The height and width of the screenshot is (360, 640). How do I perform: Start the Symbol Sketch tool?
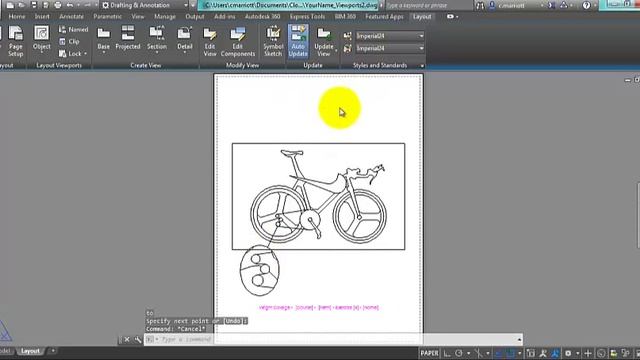pyautogui.click(x=273, y=41)
